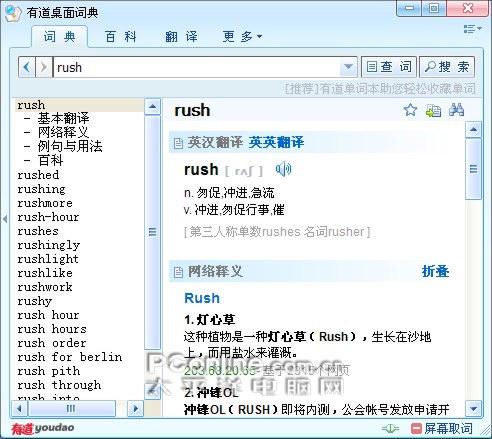The height and width of the screenshot is (439, 492).
Task: Select the 英英翻译 tab
Action: click(276, 142)
